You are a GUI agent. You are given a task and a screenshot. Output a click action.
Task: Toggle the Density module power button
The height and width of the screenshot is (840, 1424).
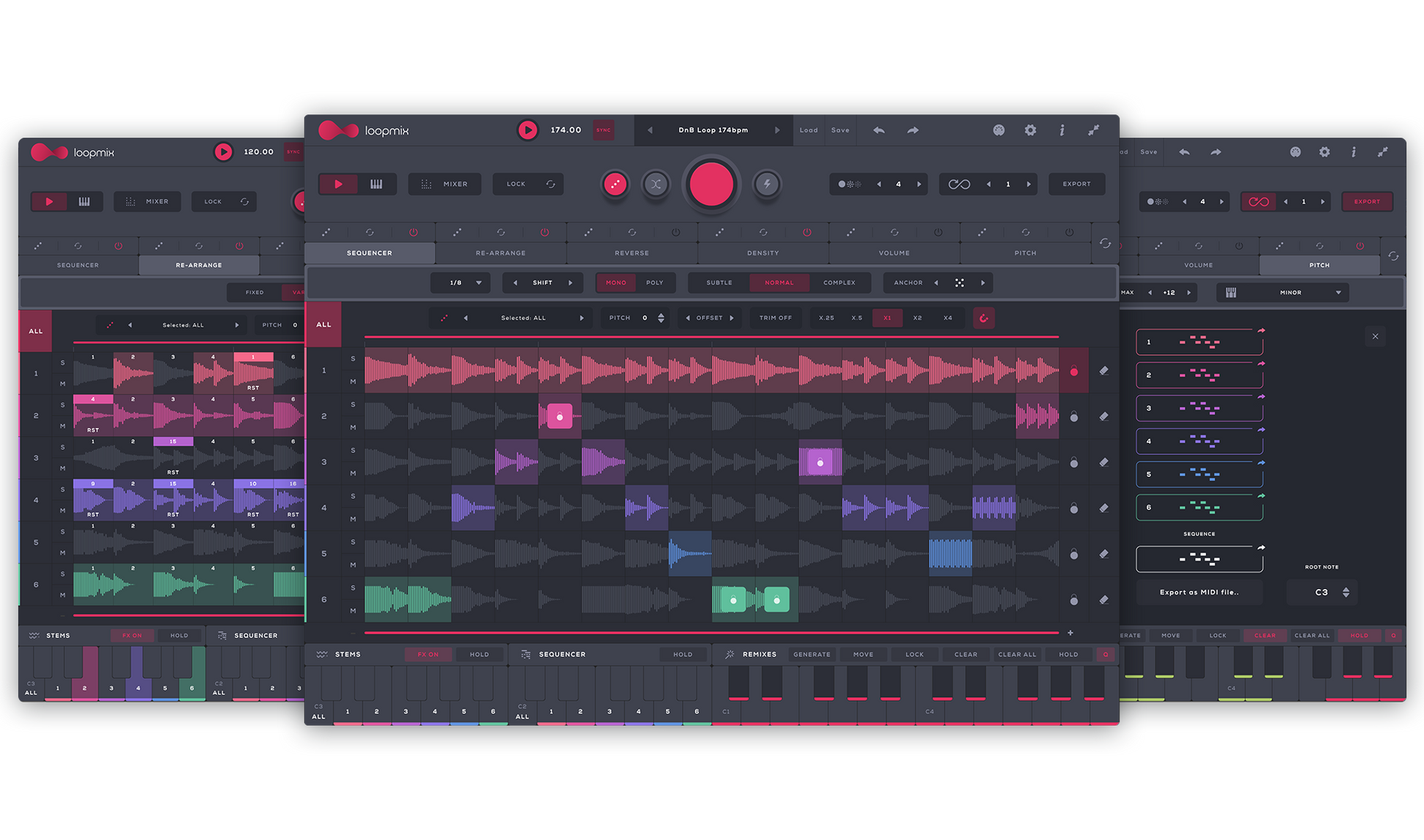[807, 232]
